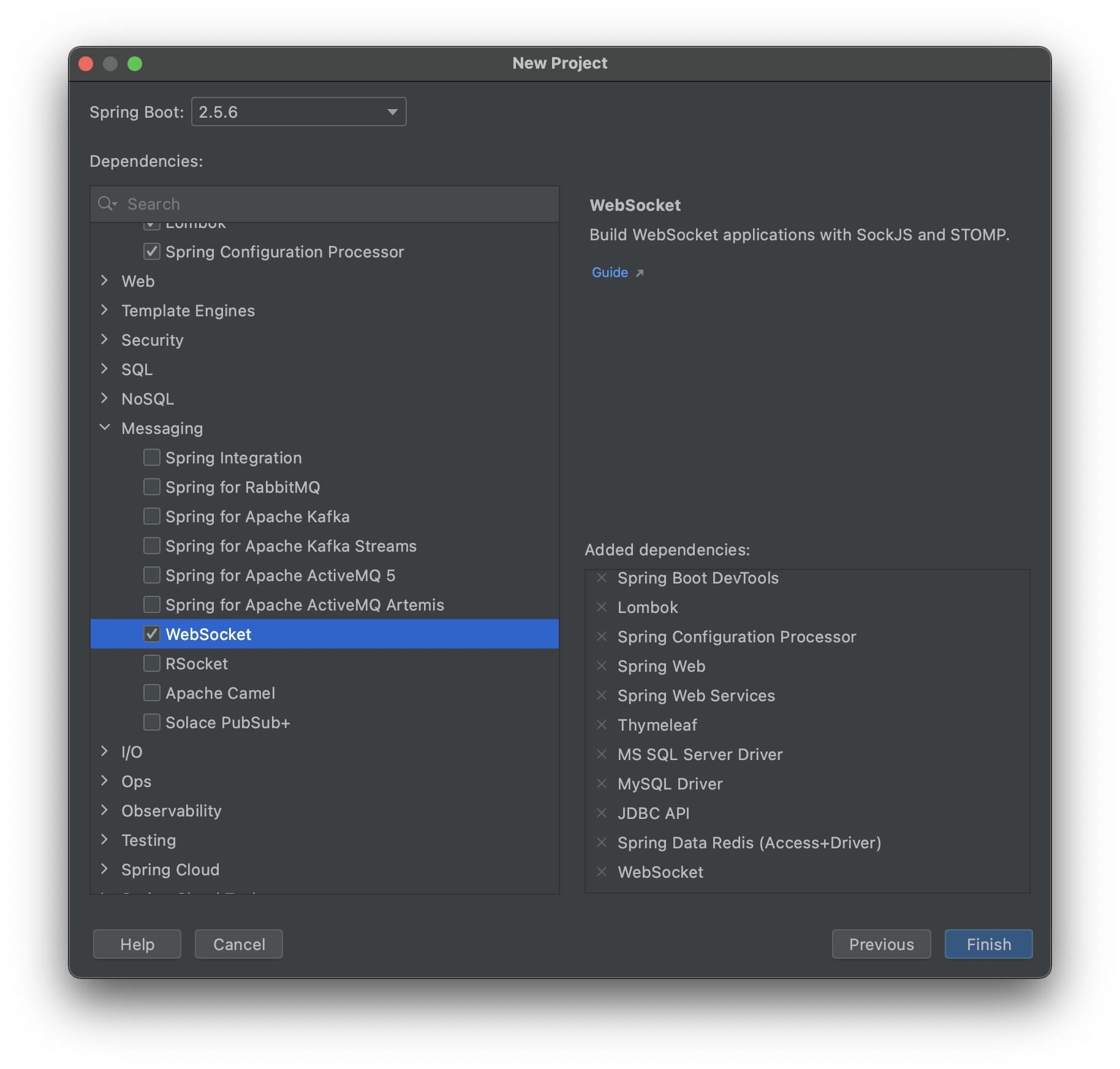
Task: Expand the SQL category
Action: (x=105, y=368)
